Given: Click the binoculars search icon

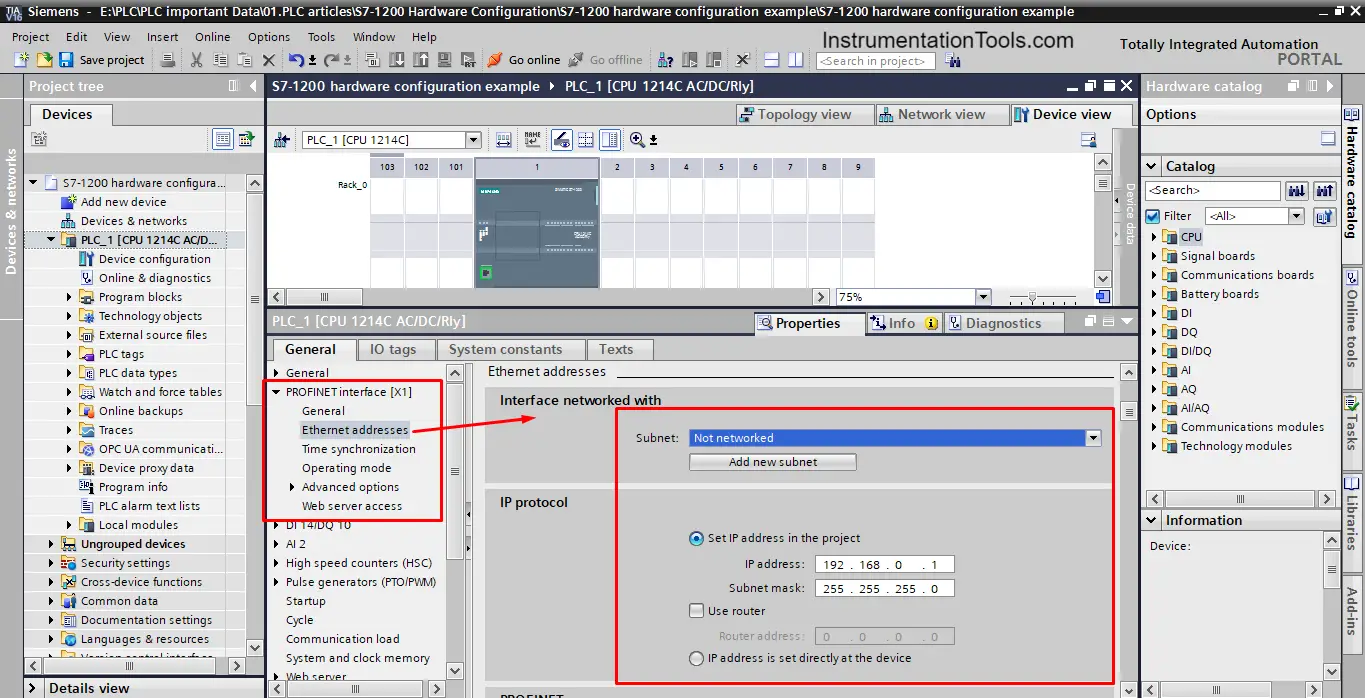Looking at the screenshot, I should point(953,61).
